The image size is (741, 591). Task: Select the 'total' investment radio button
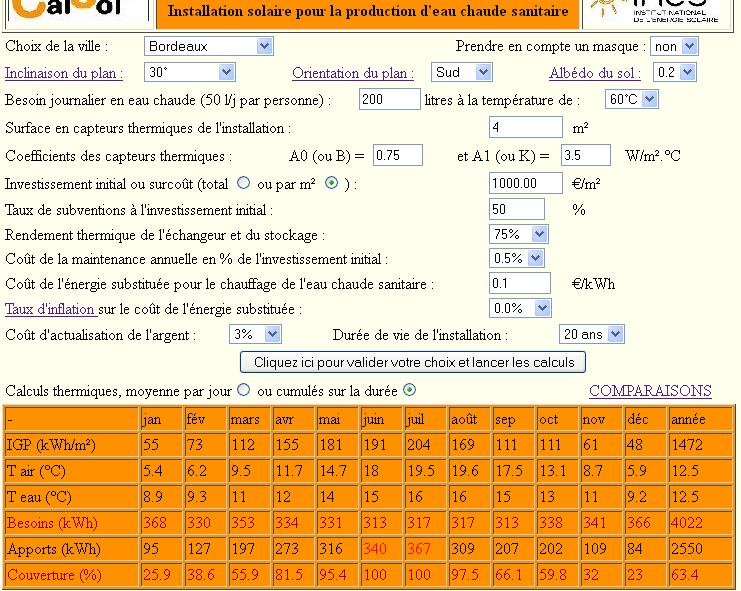(x=243, y=183)
